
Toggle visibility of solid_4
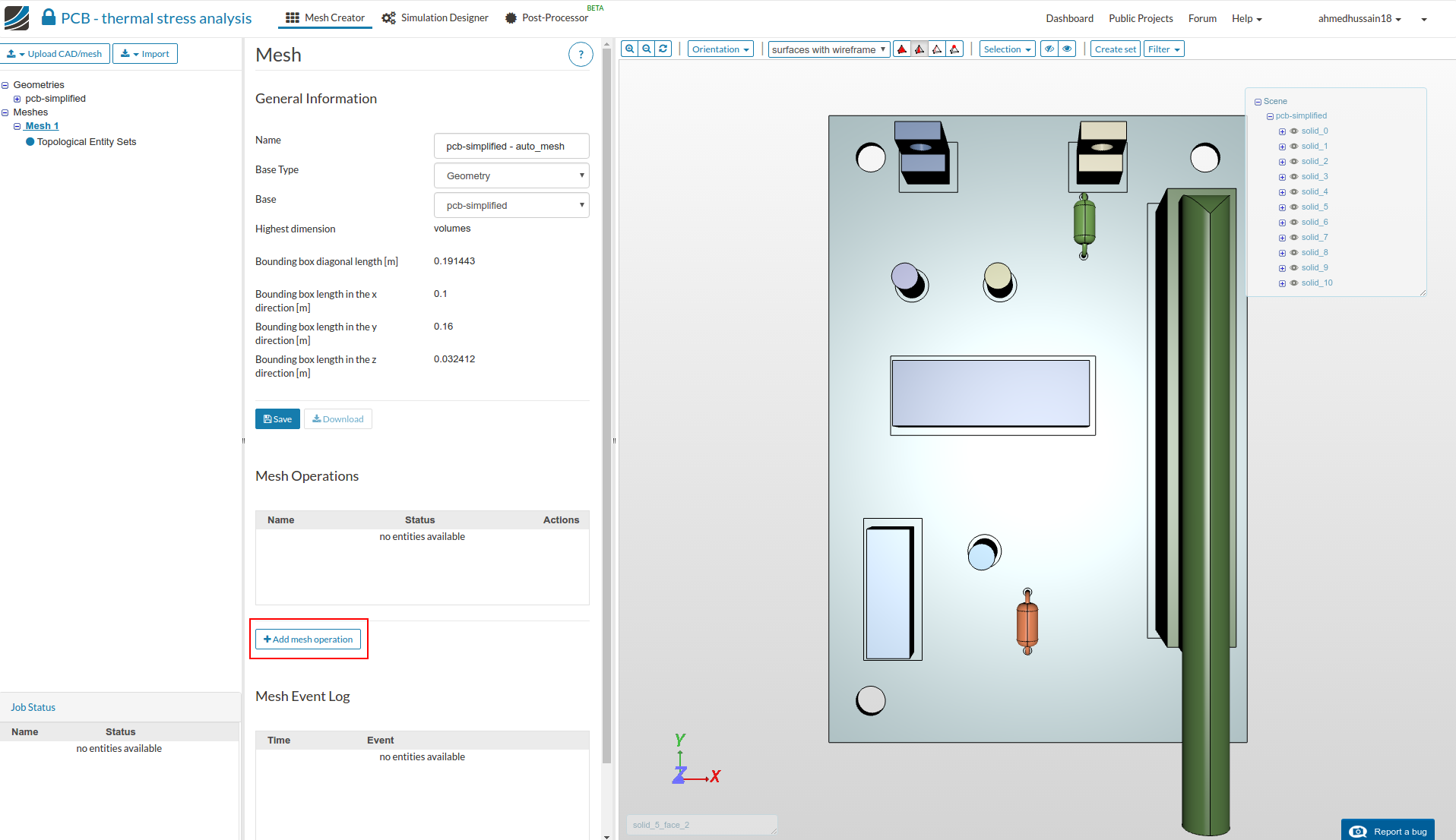click(1293, 192)
